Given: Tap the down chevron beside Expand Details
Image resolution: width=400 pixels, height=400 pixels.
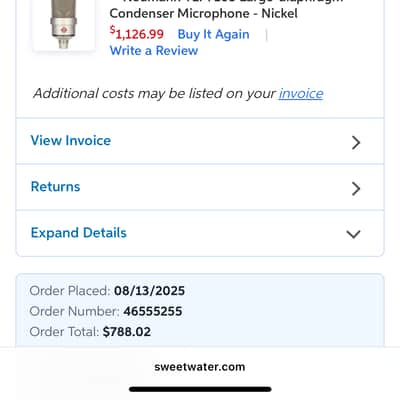Looking at the screenshot, I should click(x=353, y=234).
